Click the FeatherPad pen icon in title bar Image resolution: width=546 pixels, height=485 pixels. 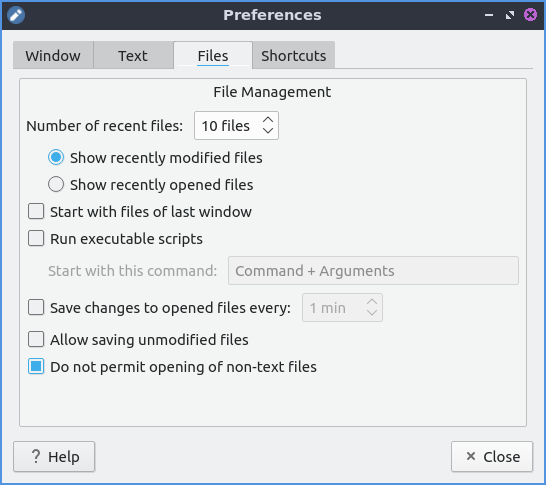[x=16, y=15]
